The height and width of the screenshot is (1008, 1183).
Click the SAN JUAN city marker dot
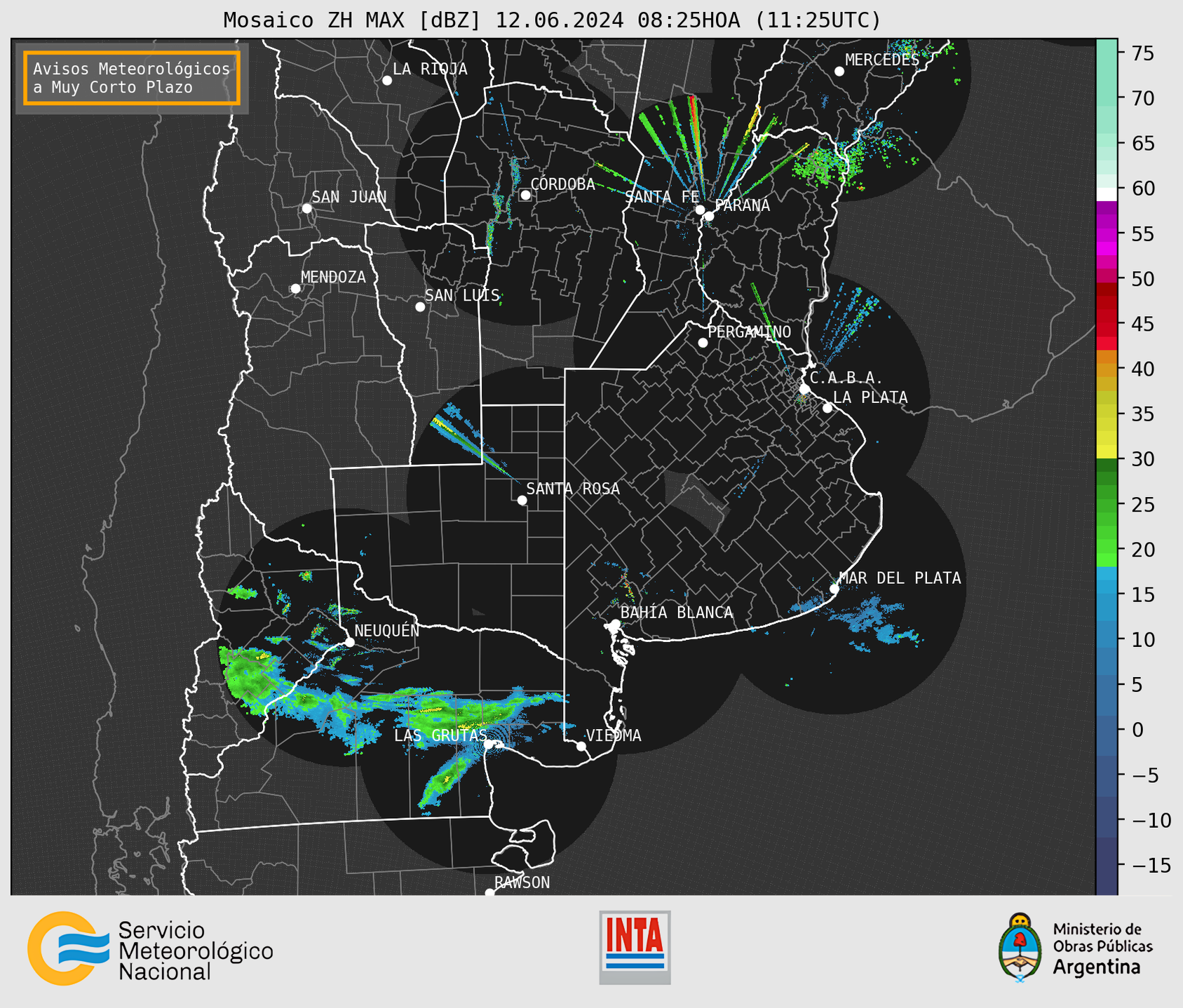[306, 208]
